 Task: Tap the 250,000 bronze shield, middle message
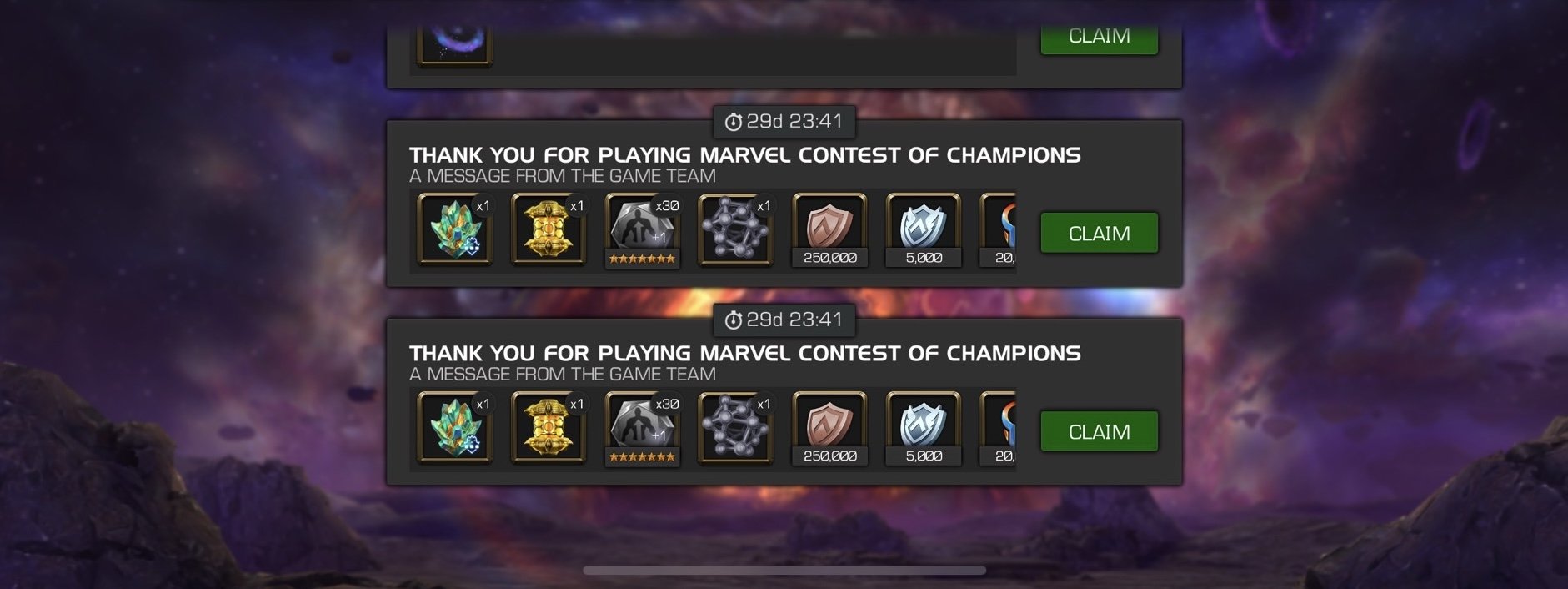click(x=829, y=231)
